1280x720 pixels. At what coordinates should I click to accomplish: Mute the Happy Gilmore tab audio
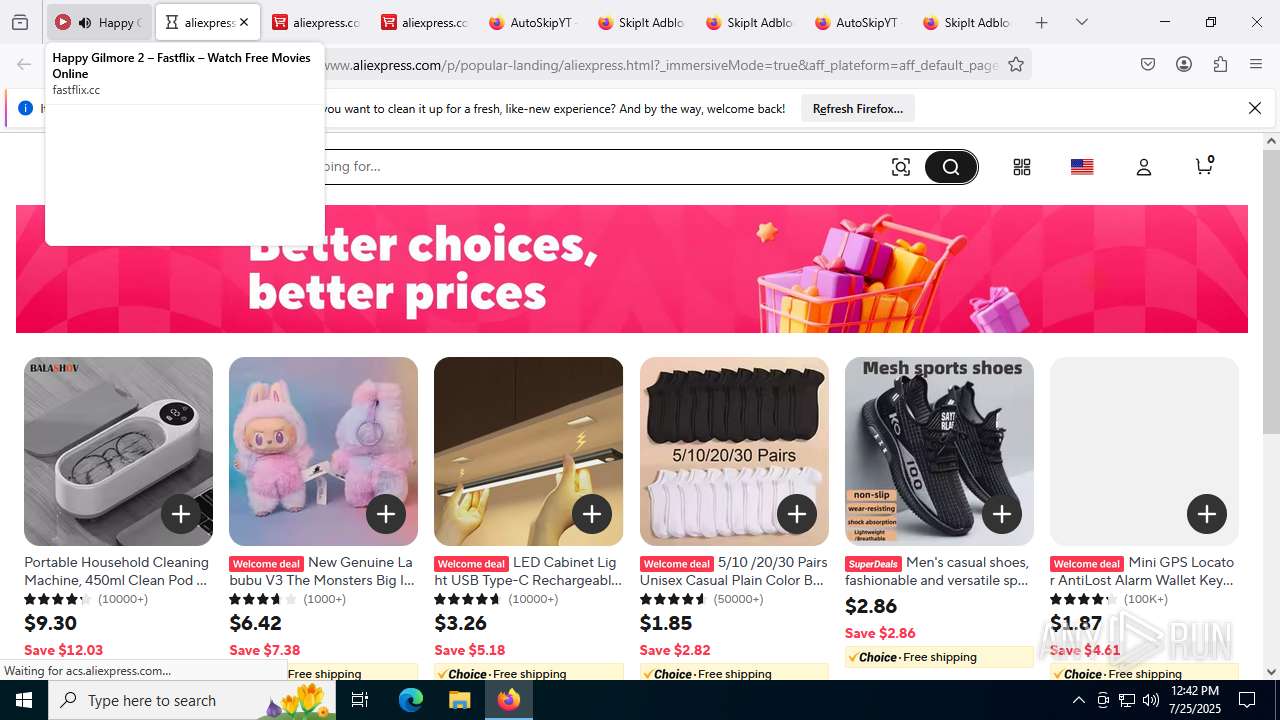(x=85, y=22)
